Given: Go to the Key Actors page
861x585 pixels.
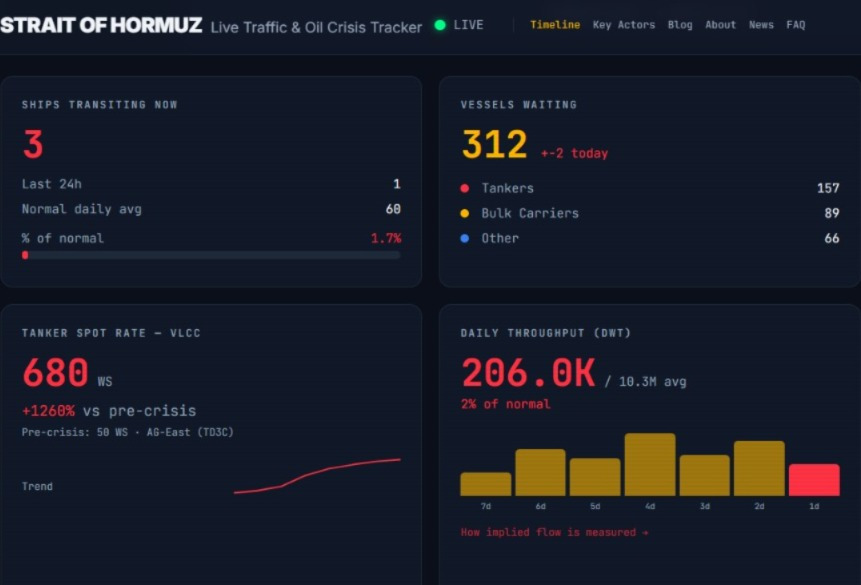Looking at the screenshot, I should tap(624, 25).
